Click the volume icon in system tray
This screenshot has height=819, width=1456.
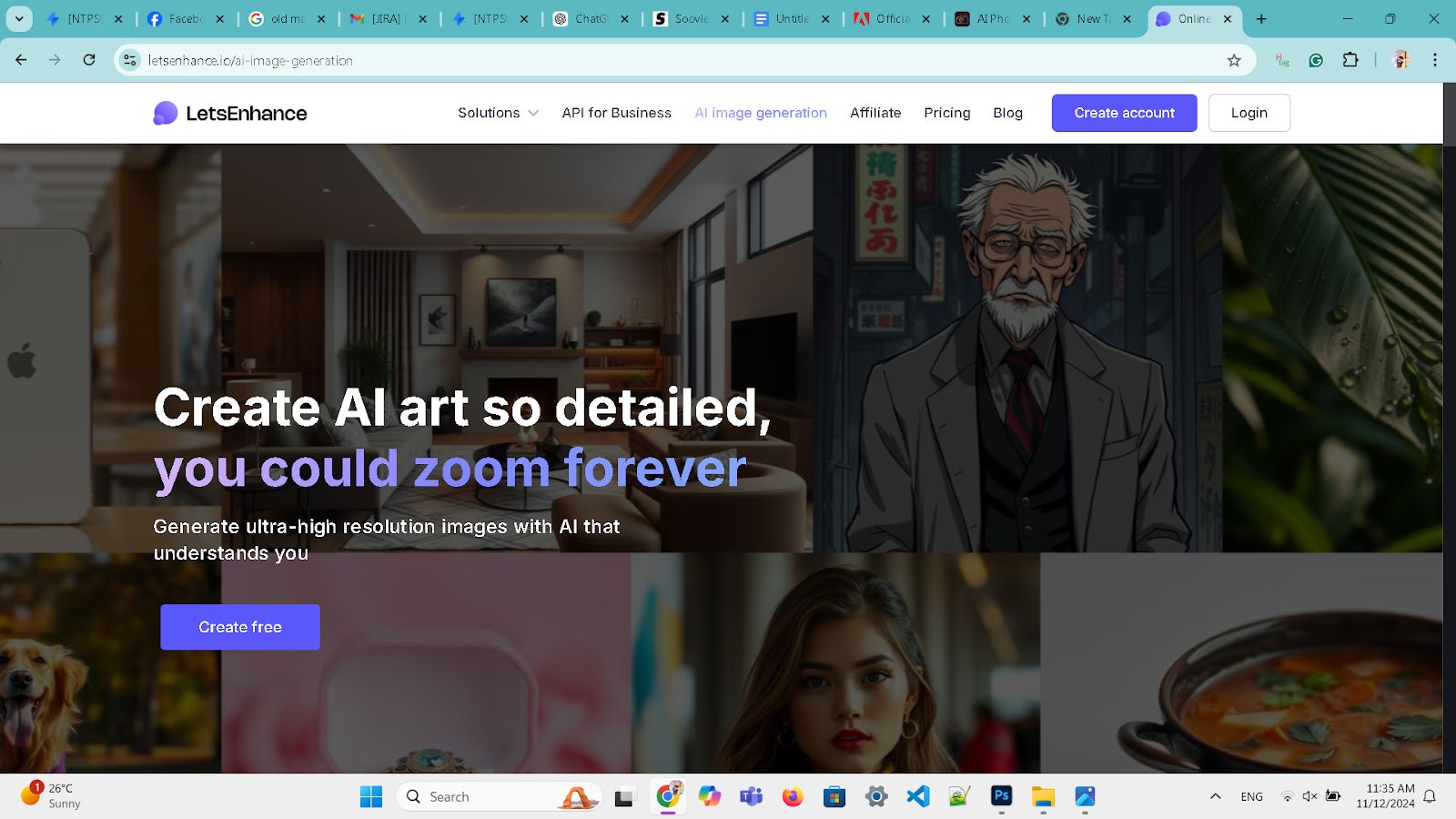tap(1309, 796)
